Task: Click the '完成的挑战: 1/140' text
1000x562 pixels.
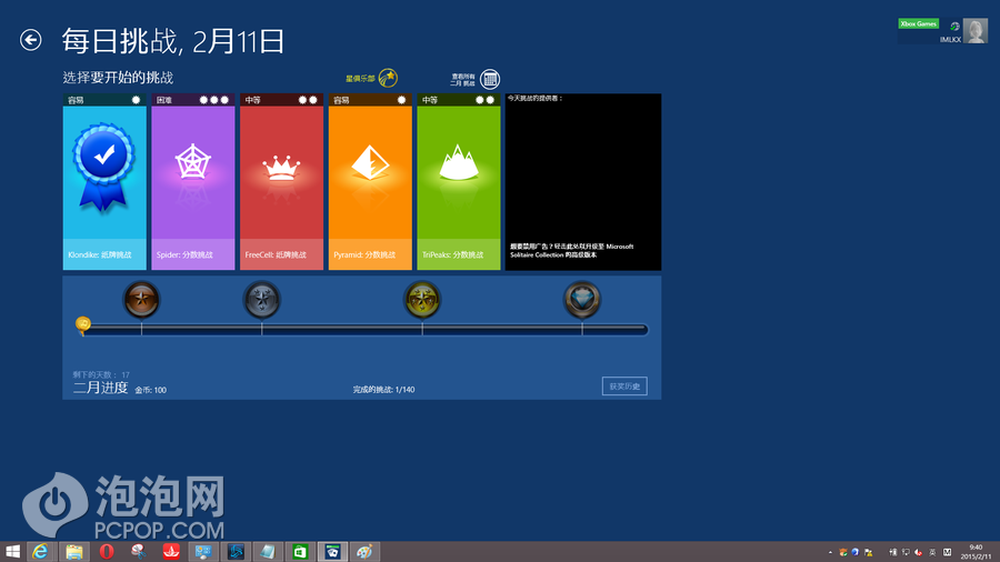Action: click(384, 389)
